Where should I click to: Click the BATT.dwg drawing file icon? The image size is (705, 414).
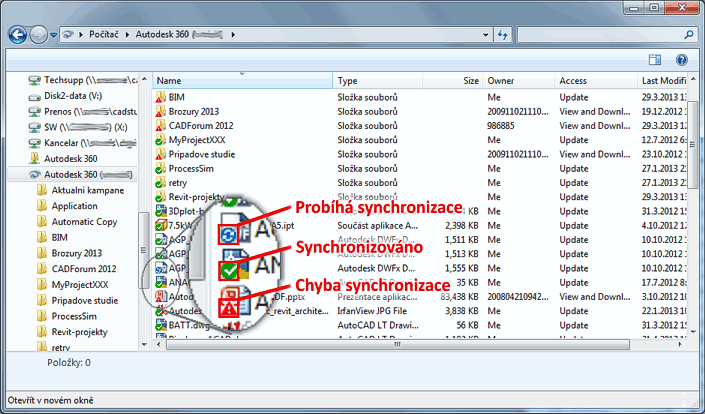[x=161, y=325]
